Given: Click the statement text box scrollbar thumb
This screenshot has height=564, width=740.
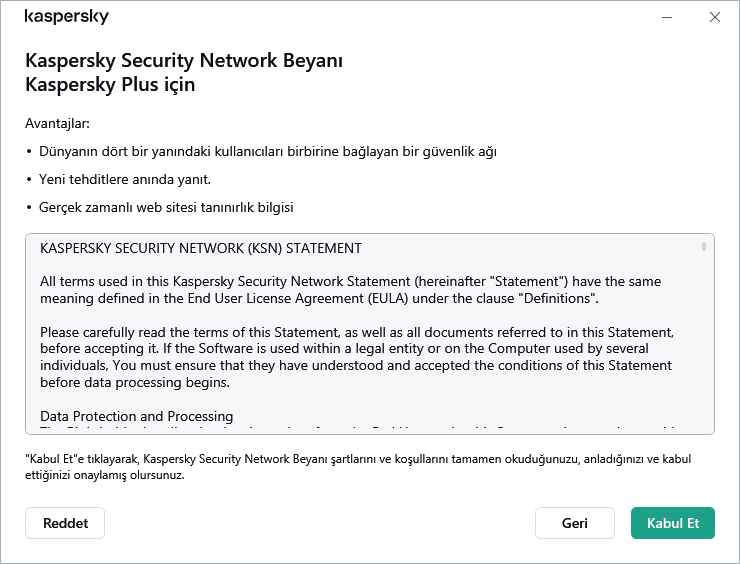Looking at the screenshot, I should pyautogui.click(x=704, y=246).
